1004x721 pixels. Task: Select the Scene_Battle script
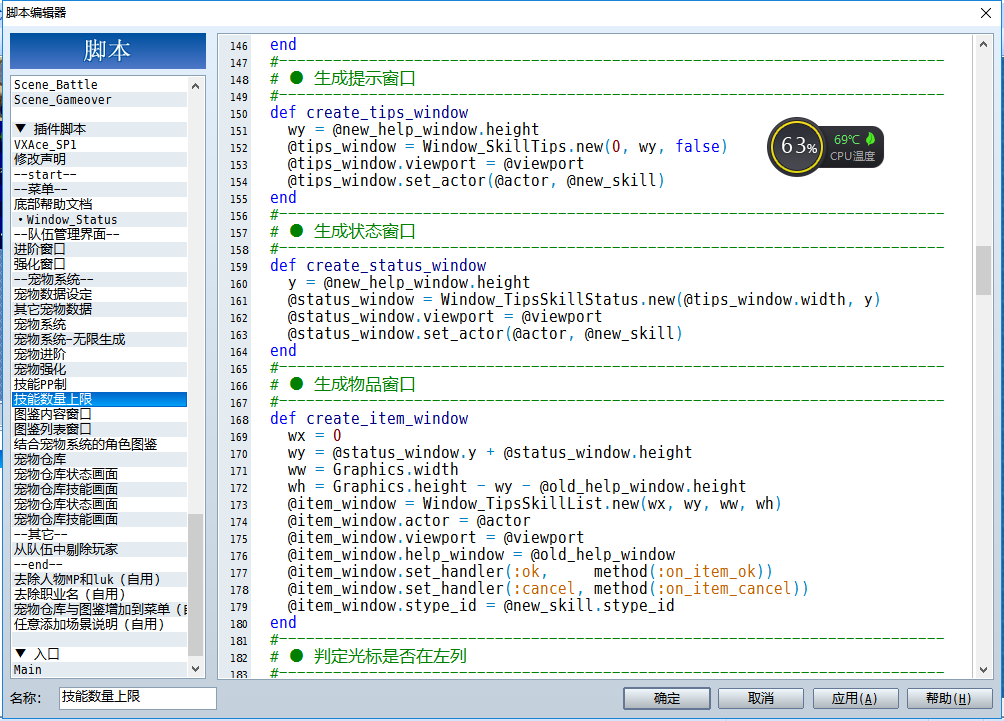click(56, 85)
